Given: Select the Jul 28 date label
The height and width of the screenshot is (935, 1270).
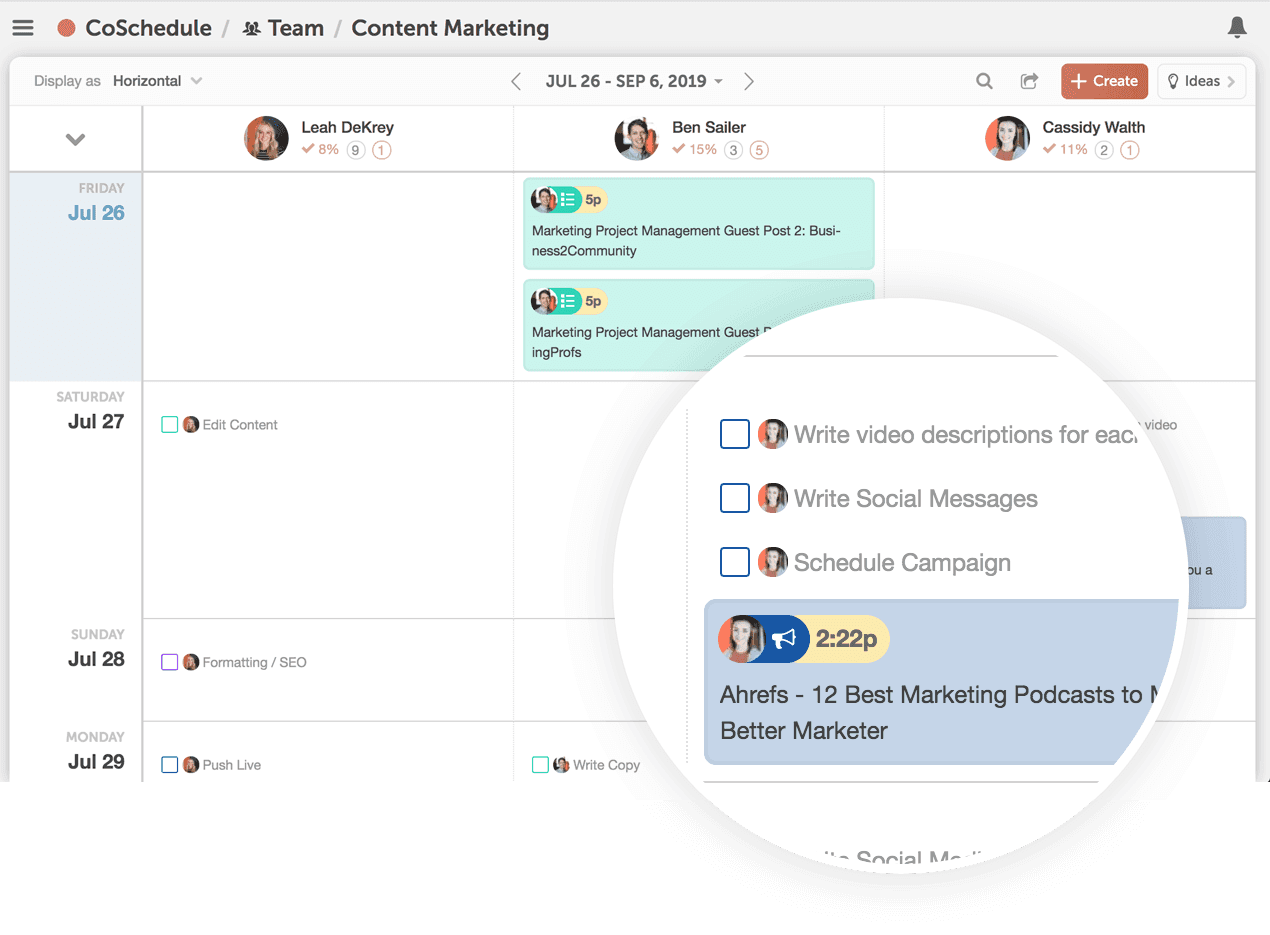Looking at the screenshot, I should pos(96,659).
